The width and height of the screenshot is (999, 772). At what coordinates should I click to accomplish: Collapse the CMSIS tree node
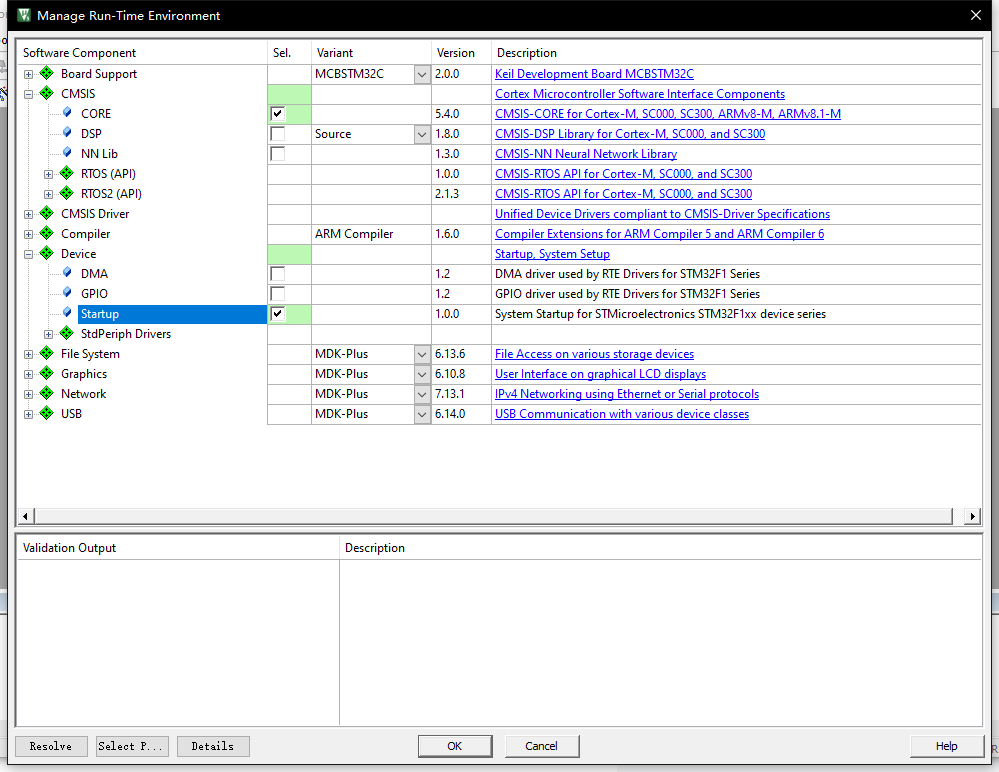point(29,94)
